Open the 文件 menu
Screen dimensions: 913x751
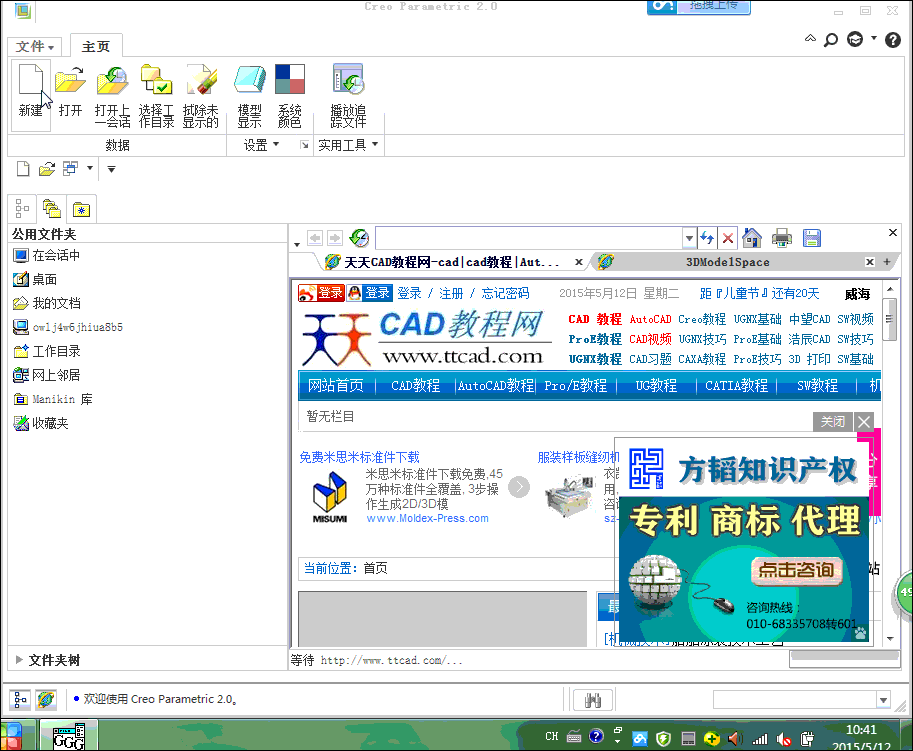tap(35, 46)
